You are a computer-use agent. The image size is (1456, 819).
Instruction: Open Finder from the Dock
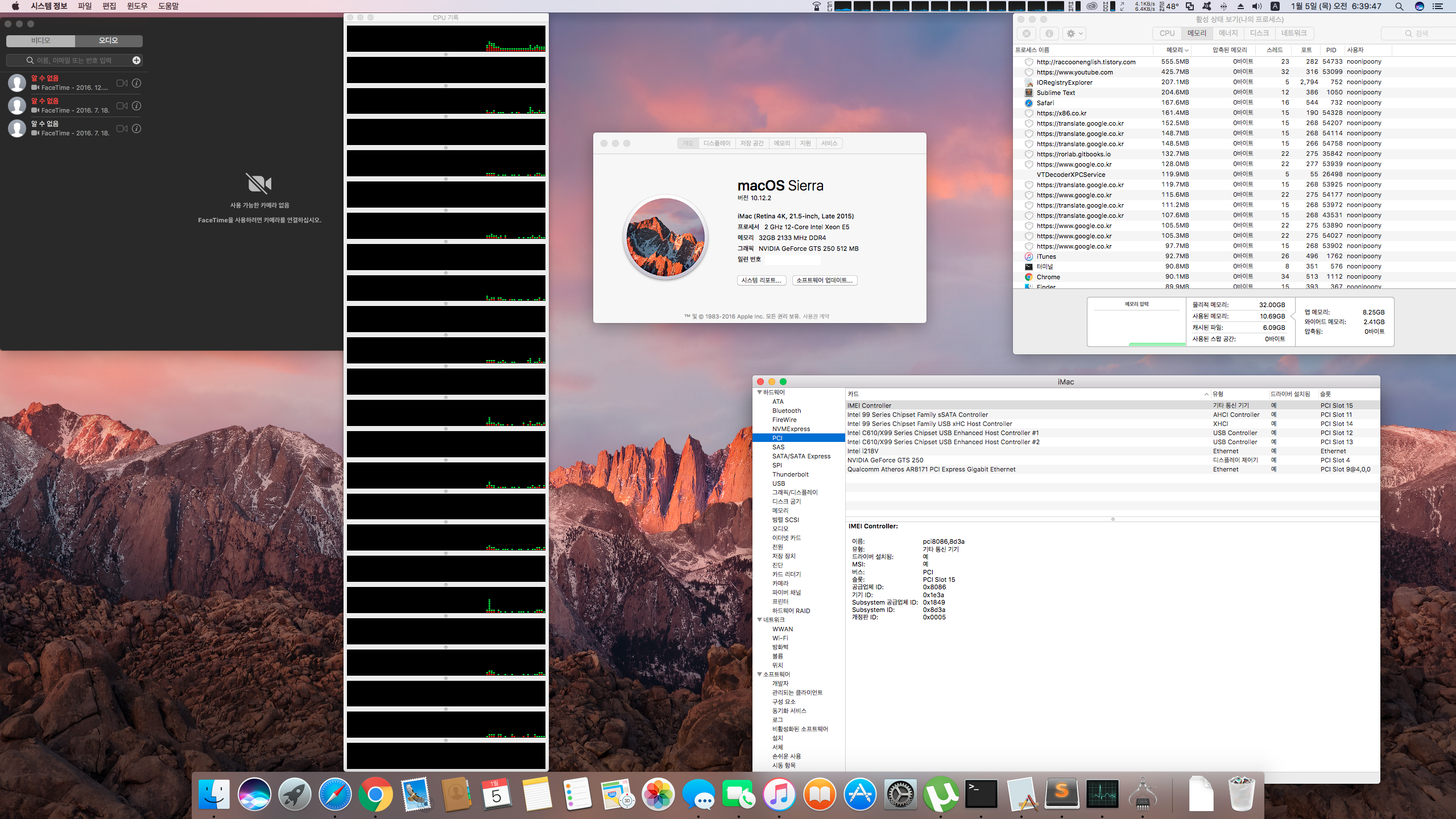(214, 794)
